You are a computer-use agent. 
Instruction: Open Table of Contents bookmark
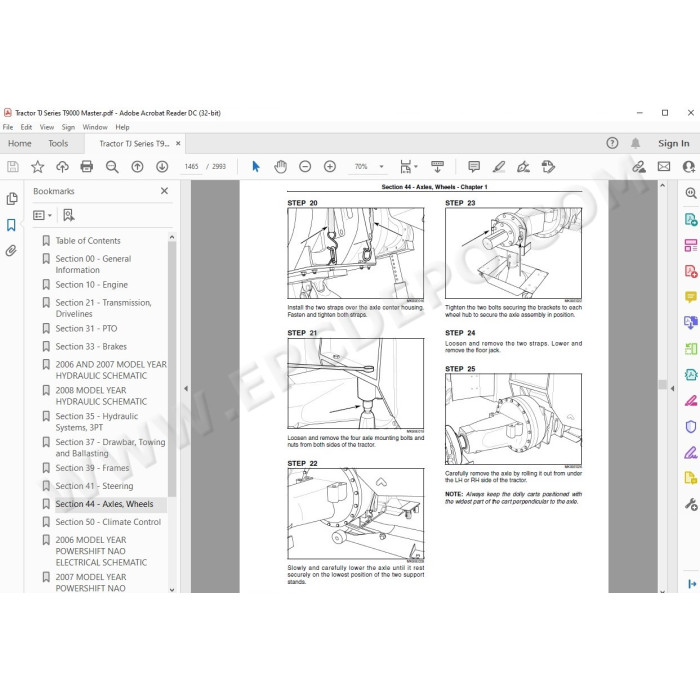click(x=88, y=241)
